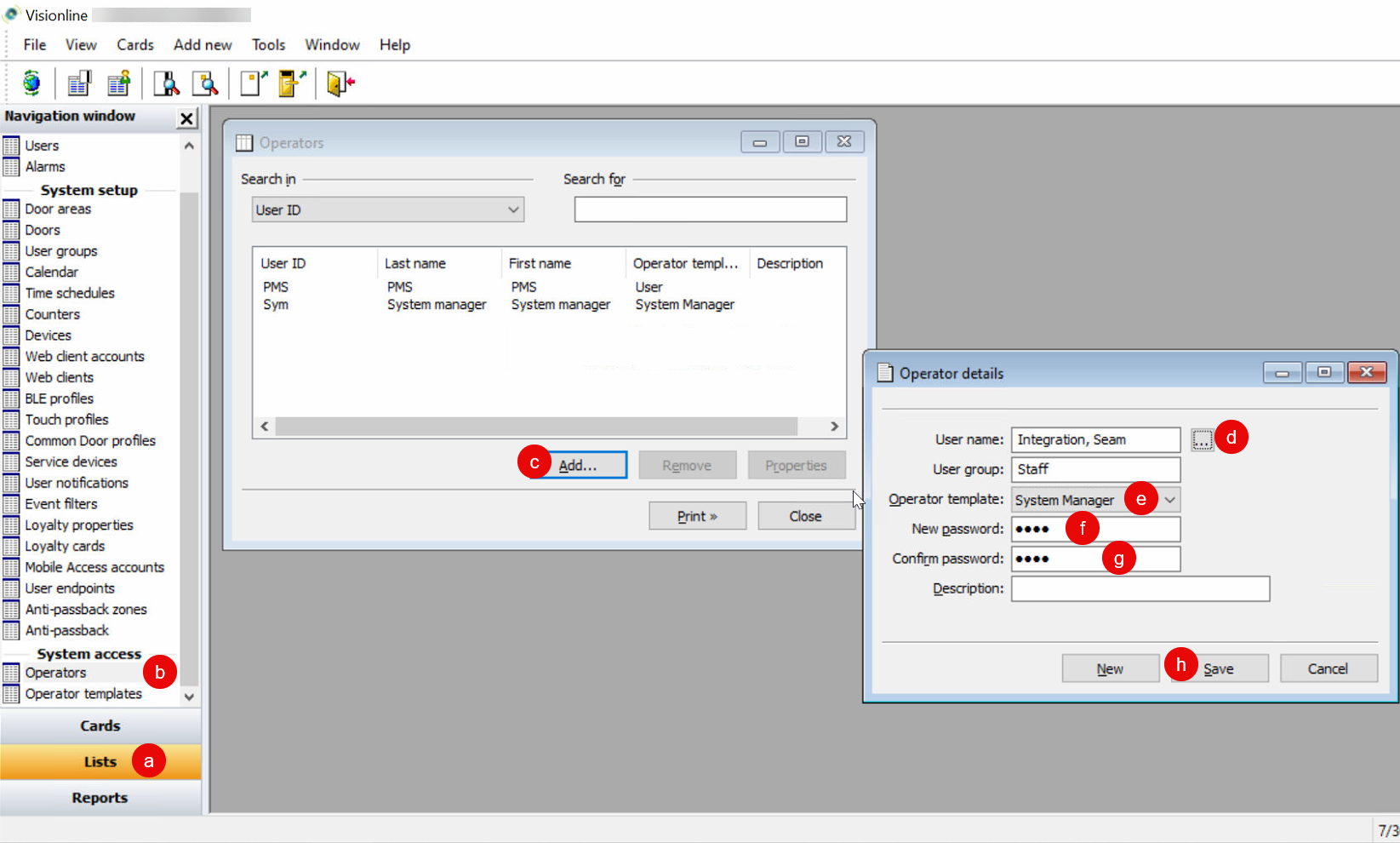The image size is (1400, 843).
Task: Select Web client accounts in the sidebar
Action: pyautogui.click(x=84, y=356)
